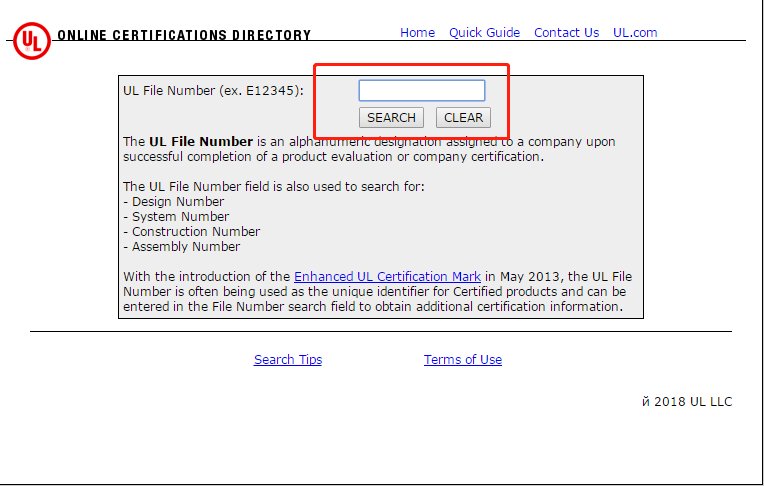This screenshot has width=764, height=486.
Task: Visit the UL.com link
Action: pyautogui.click(x=635, y=33)
